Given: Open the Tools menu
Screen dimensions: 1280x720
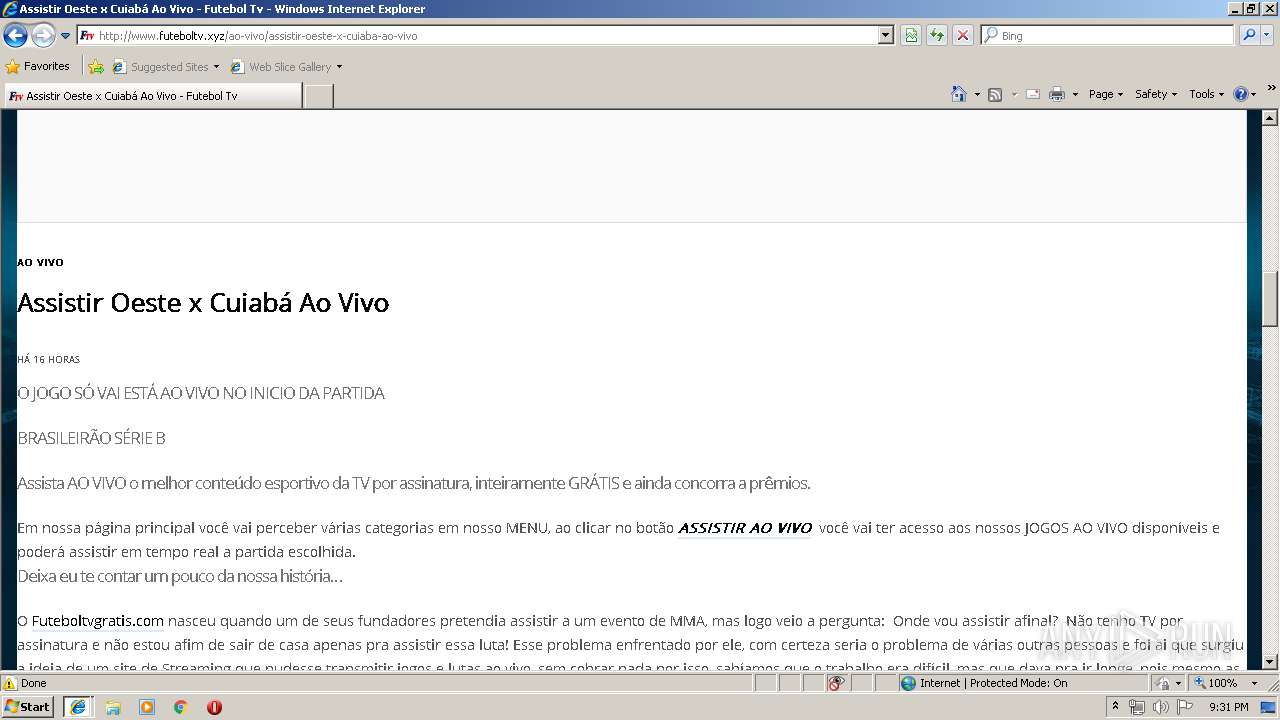Looking at the screenshot, I should pos(1206,94).
